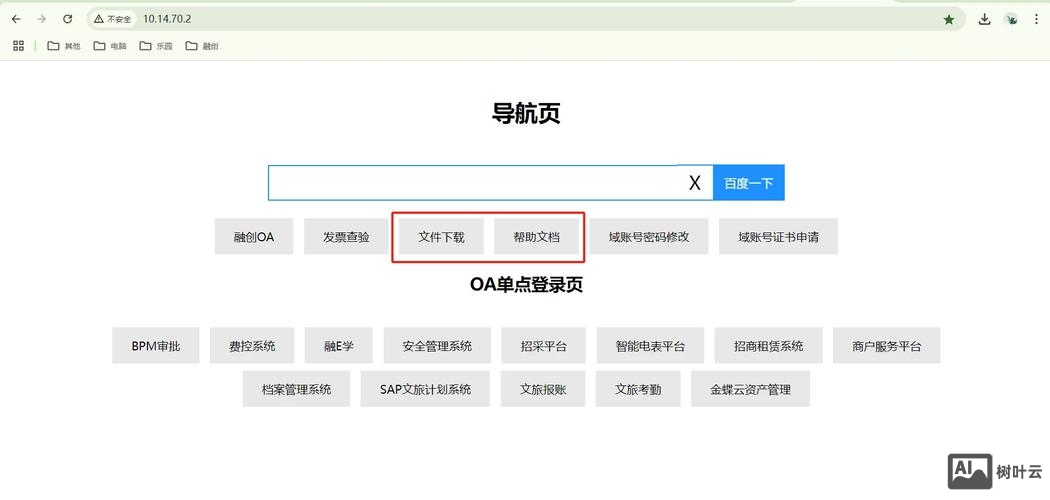Click the 不安全 security warning badge
Screen dimensions: 1050x500
[112, 19]
